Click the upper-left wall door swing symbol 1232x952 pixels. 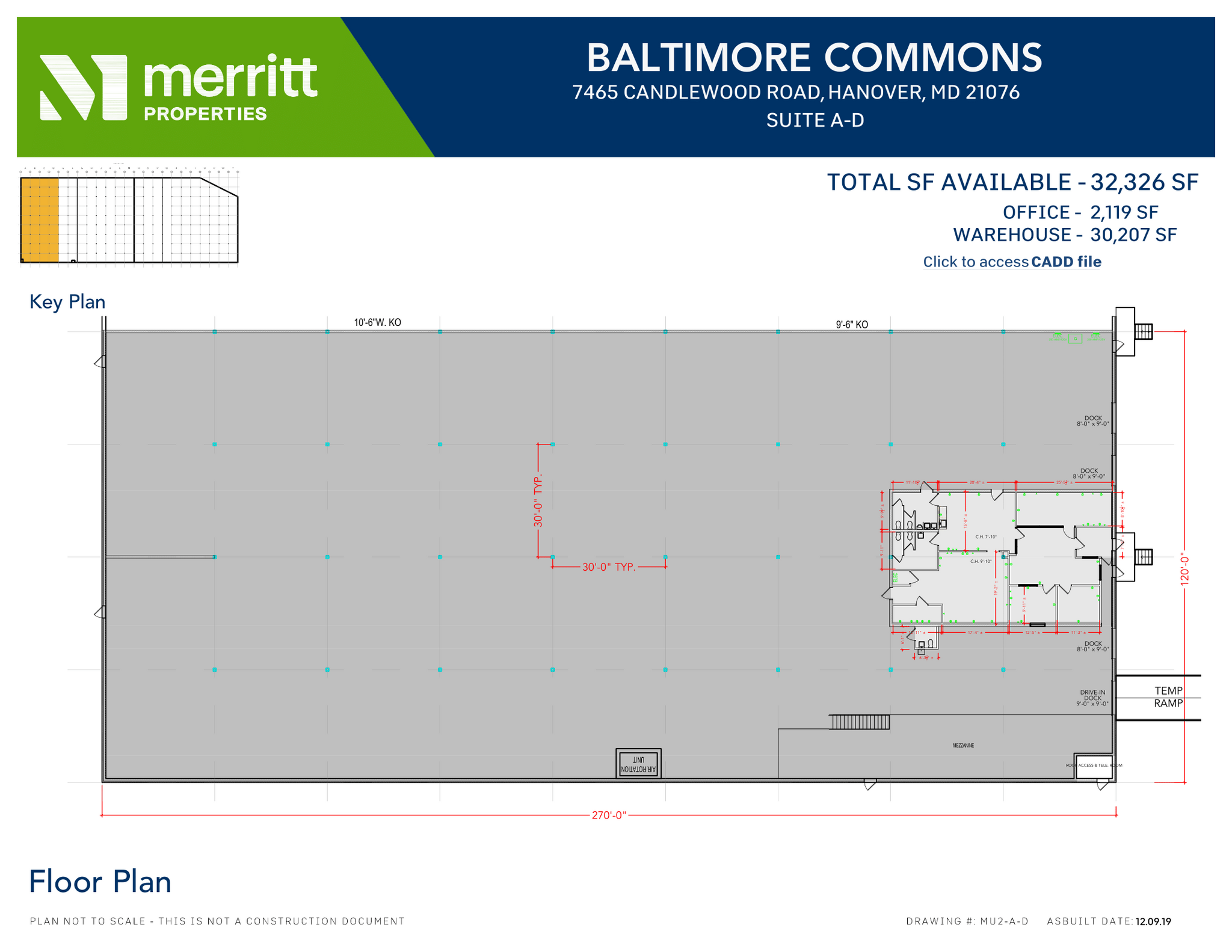[x=100, y=361]
